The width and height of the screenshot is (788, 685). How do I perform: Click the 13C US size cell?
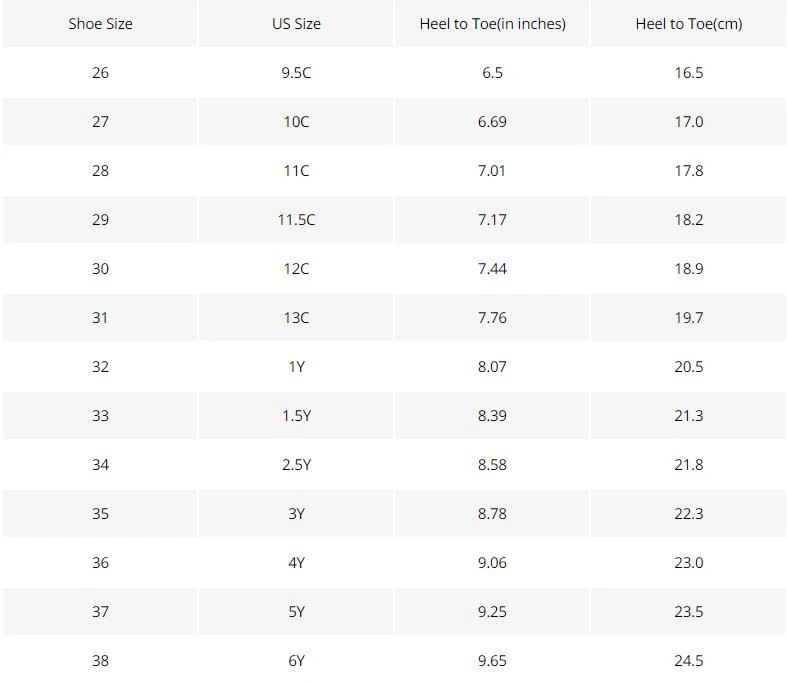point(296,318)
